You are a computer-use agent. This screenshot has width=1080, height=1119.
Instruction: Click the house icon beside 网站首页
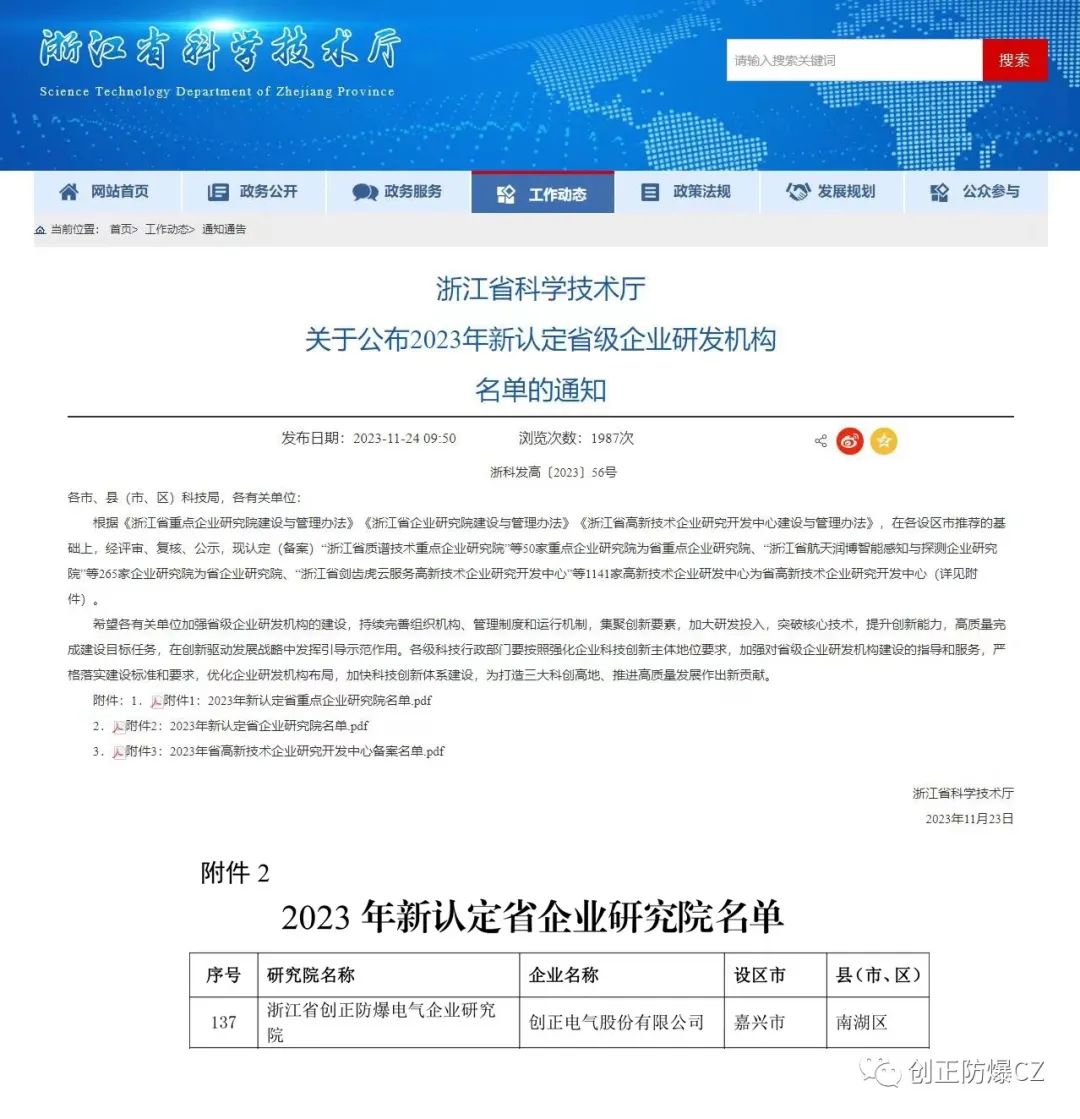coord(68,192)
